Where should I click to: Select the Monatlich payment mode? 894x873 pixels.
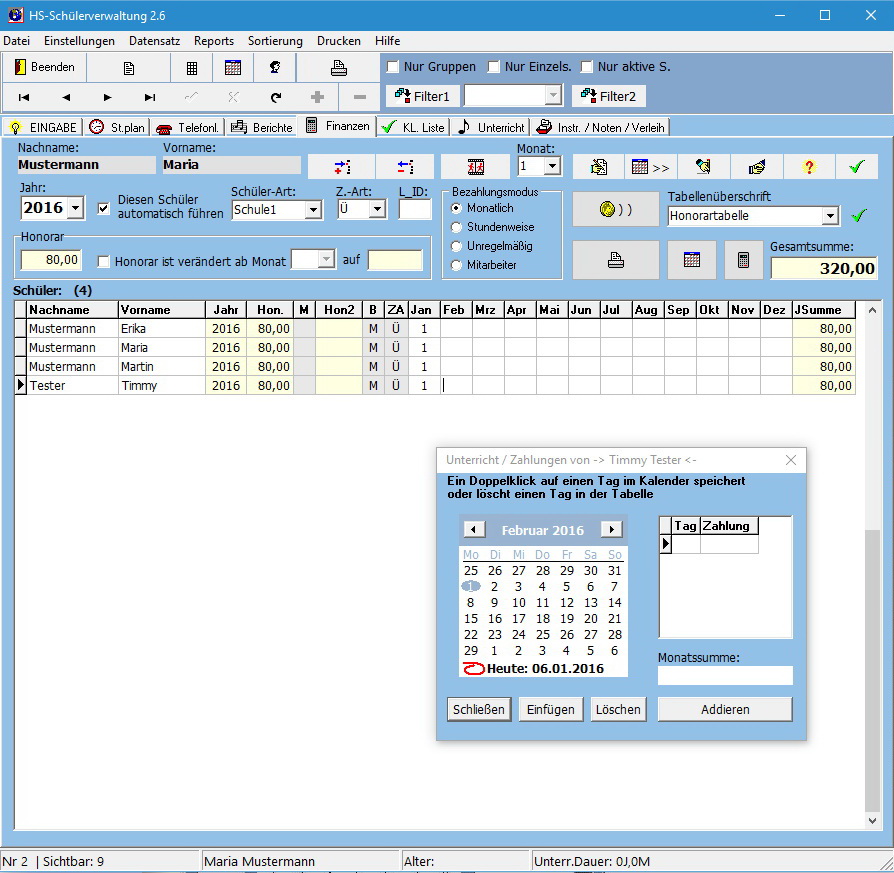[x=456, y=208]
